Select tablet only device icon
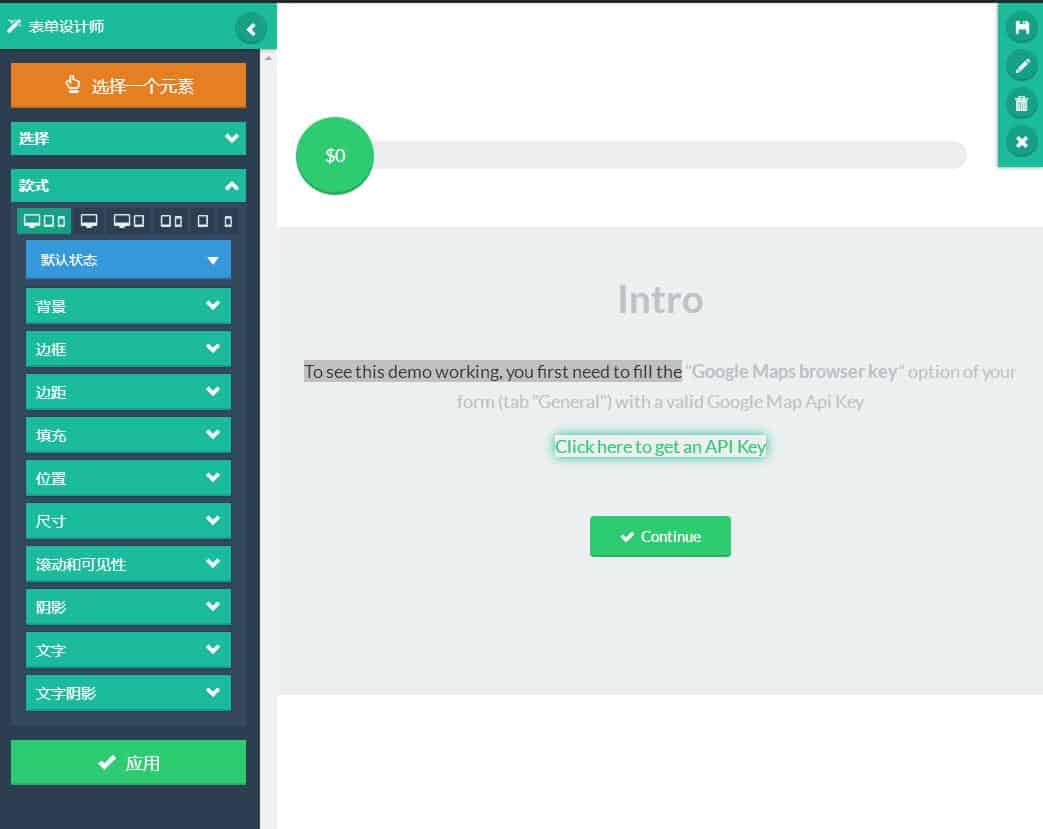Screen dimensions: 1043x829 click(x=203, y=221)
